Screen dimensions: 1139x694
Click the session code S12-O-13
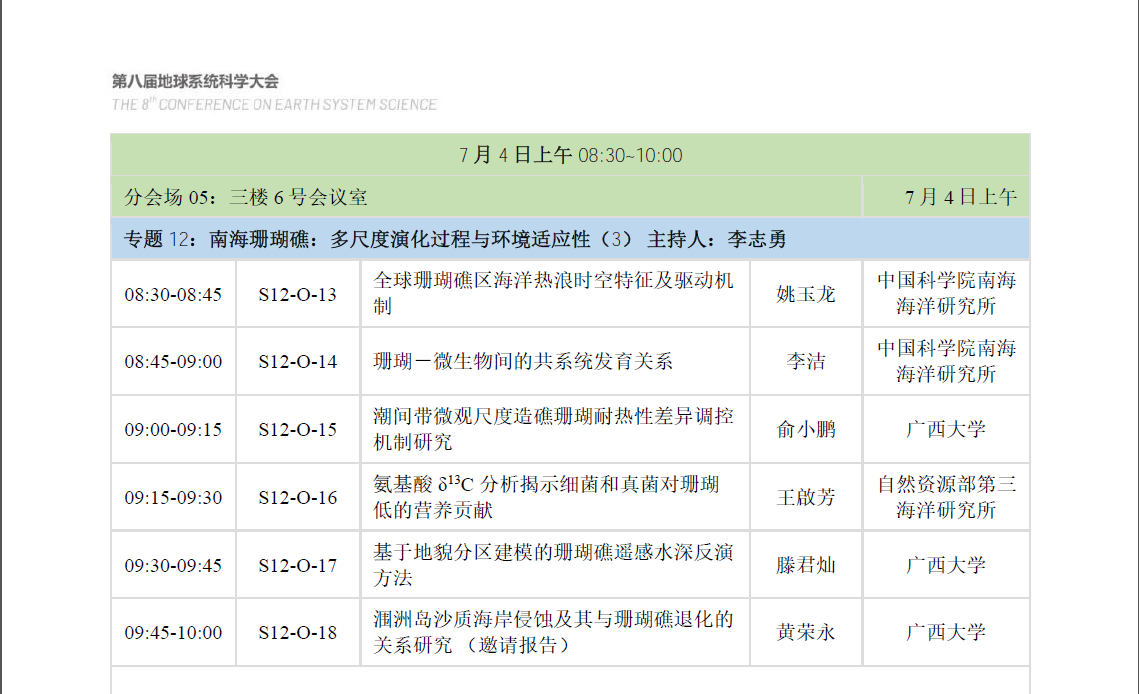(298, 294)
